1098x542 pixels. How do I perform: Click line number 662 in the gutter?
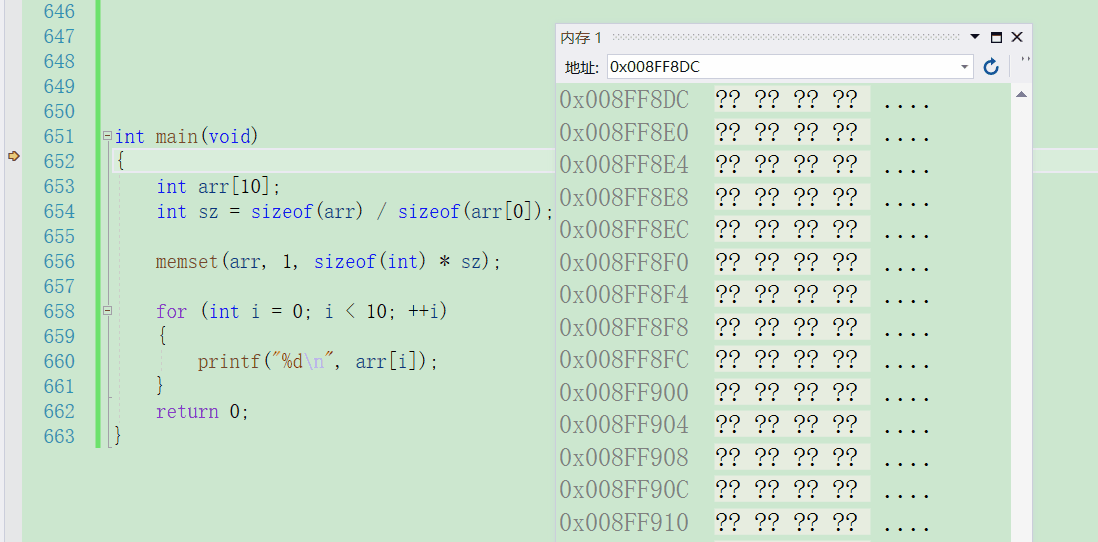pyautogui.click(x=59, y=411)
